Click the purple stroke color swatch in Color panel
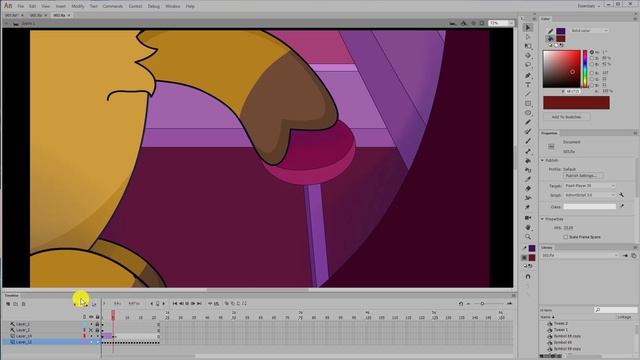This screenshot has width=640, height=360. (x=561, y=31)
